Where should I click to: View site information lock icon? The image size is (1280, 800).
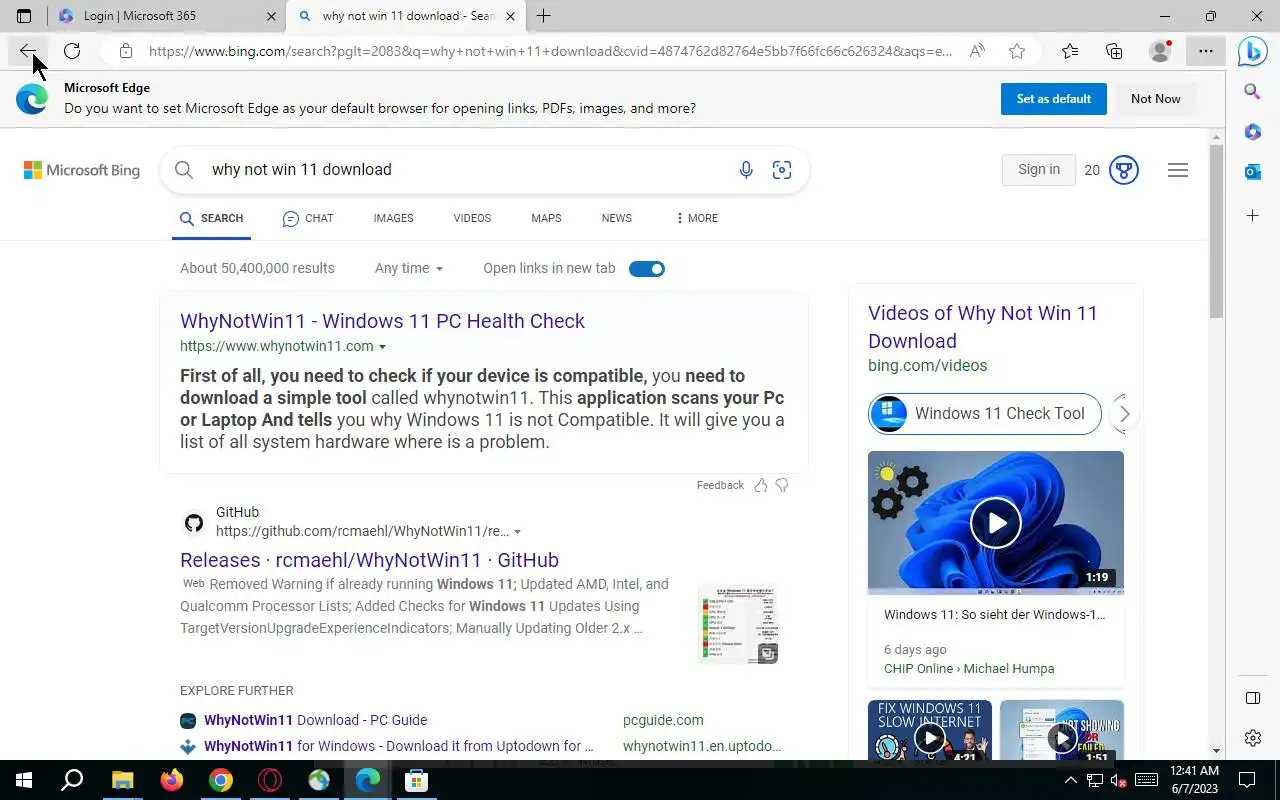[x=125, y=51]
